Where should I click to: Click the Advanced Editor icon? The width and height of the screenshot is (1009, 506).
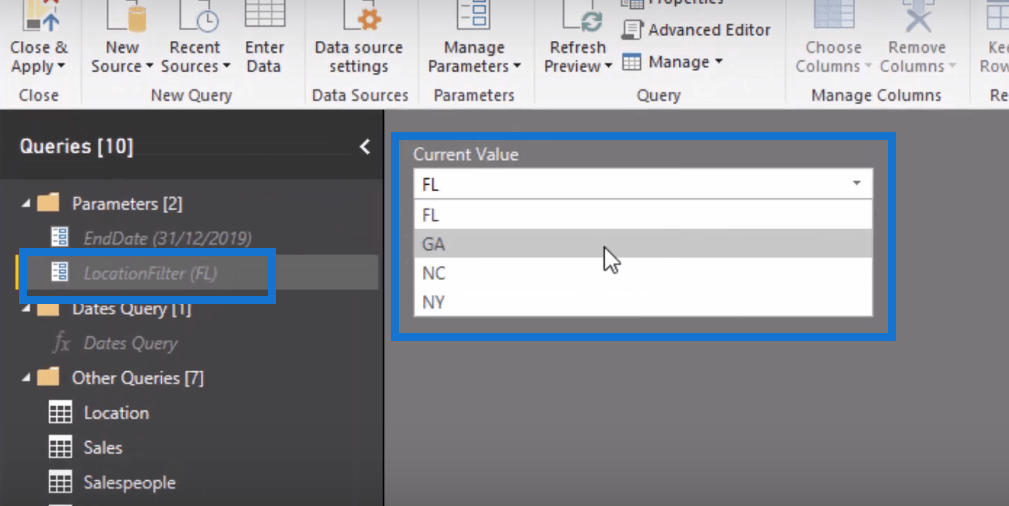point(632,30)
